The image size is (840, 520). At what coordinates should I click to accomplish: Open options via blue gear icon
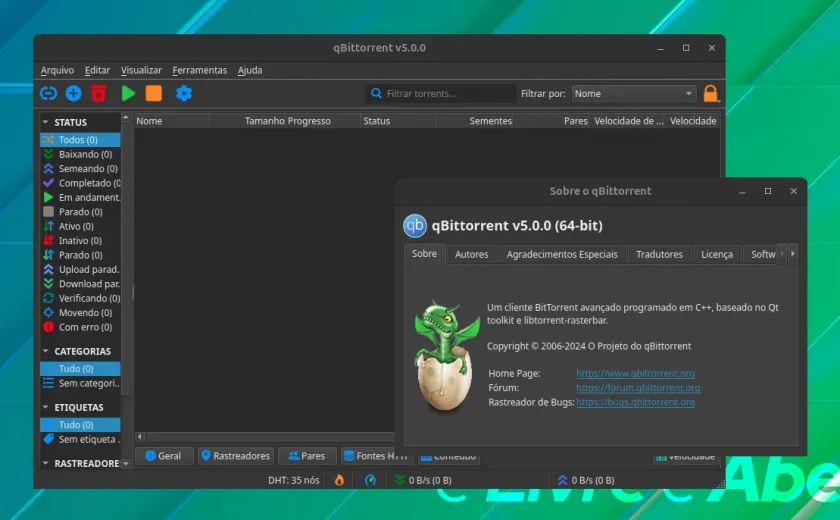tap(184, 93)
